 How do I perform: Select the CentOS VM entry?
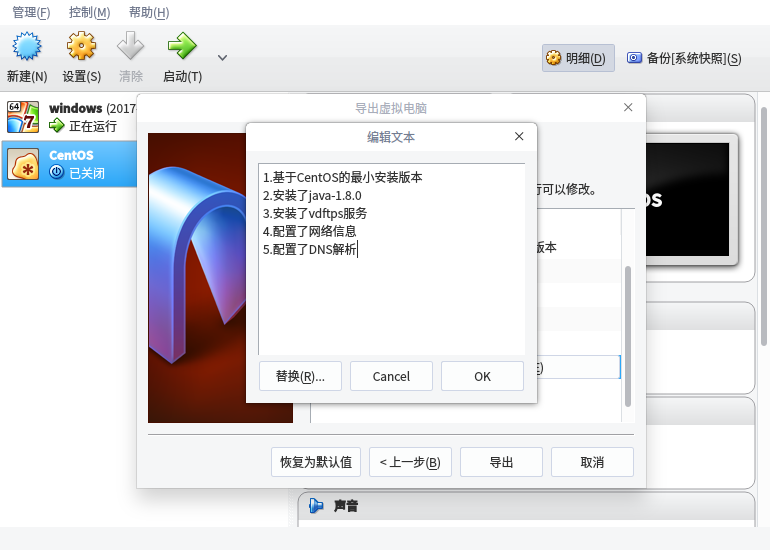coord(69,164)
